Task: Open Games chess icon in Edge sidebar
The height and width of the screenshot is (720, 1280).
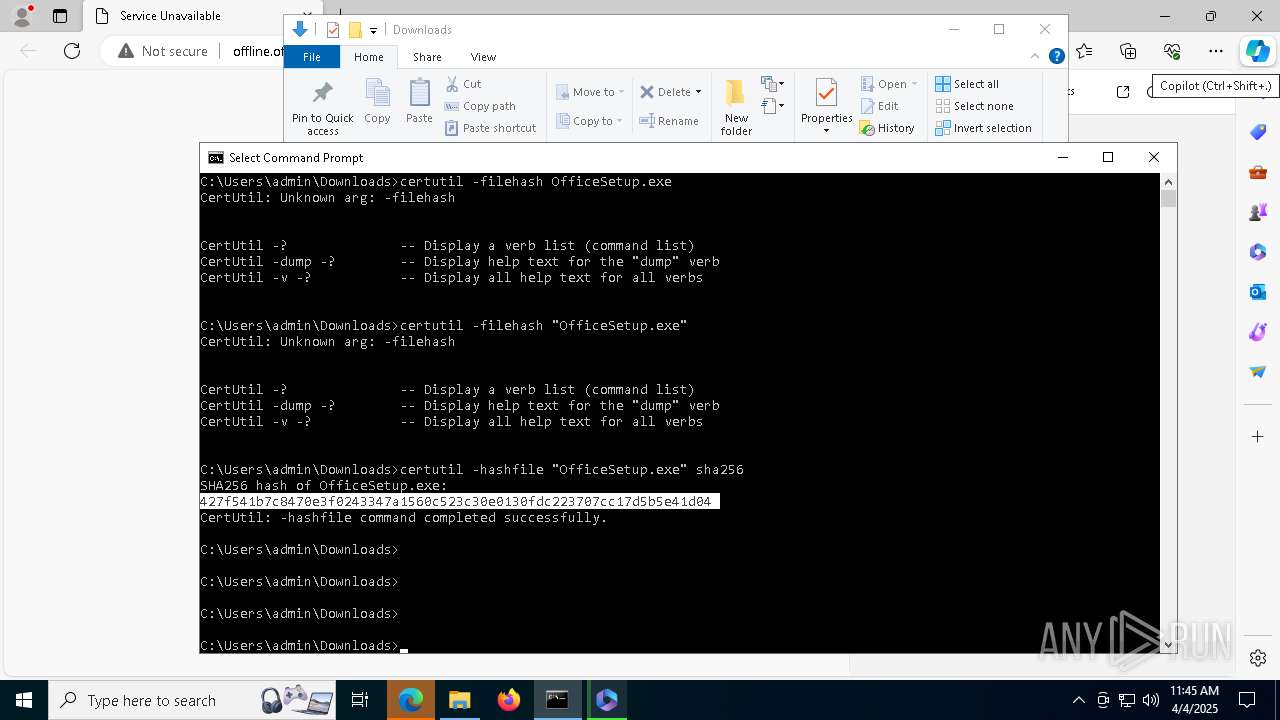Action: point(1258,212)
